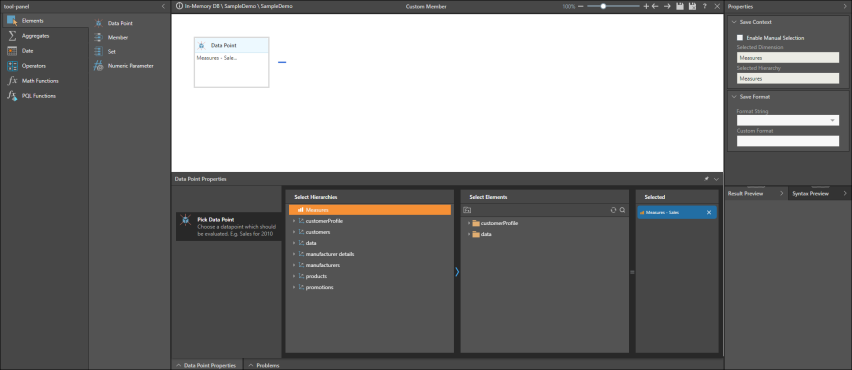Redo with the right arrow icon

(x=667, y=6)
